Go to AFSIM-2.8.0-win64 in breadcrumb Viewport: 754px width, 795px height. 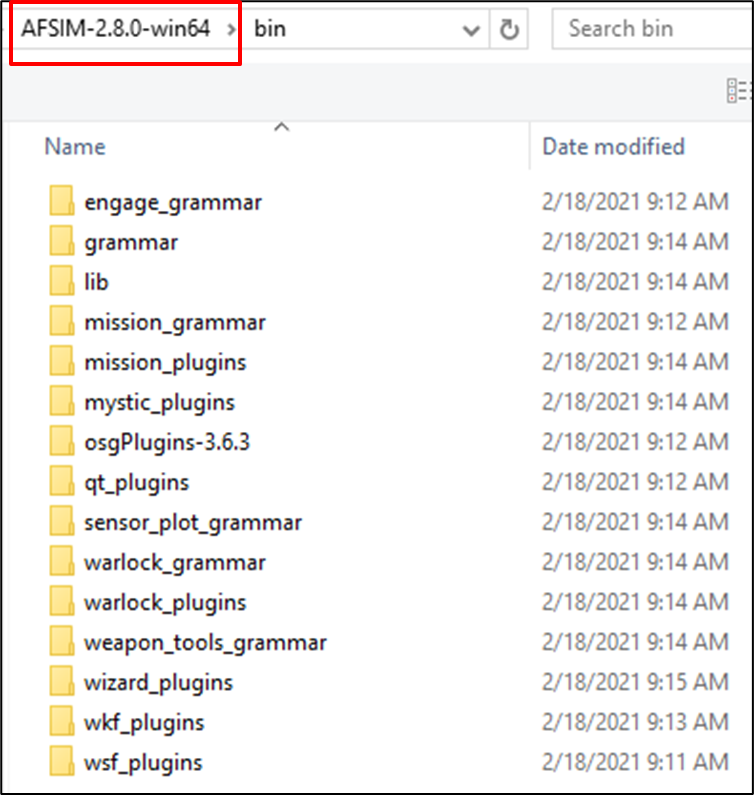point(116,28)
